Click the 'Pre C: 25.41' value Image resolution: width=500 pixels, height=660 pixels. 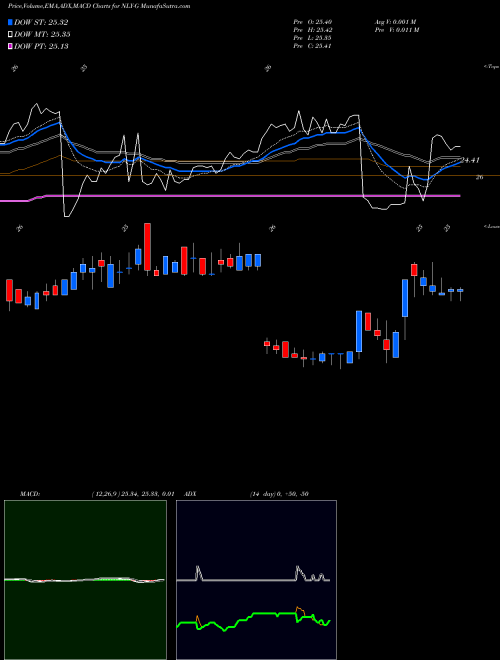[314, 46]
